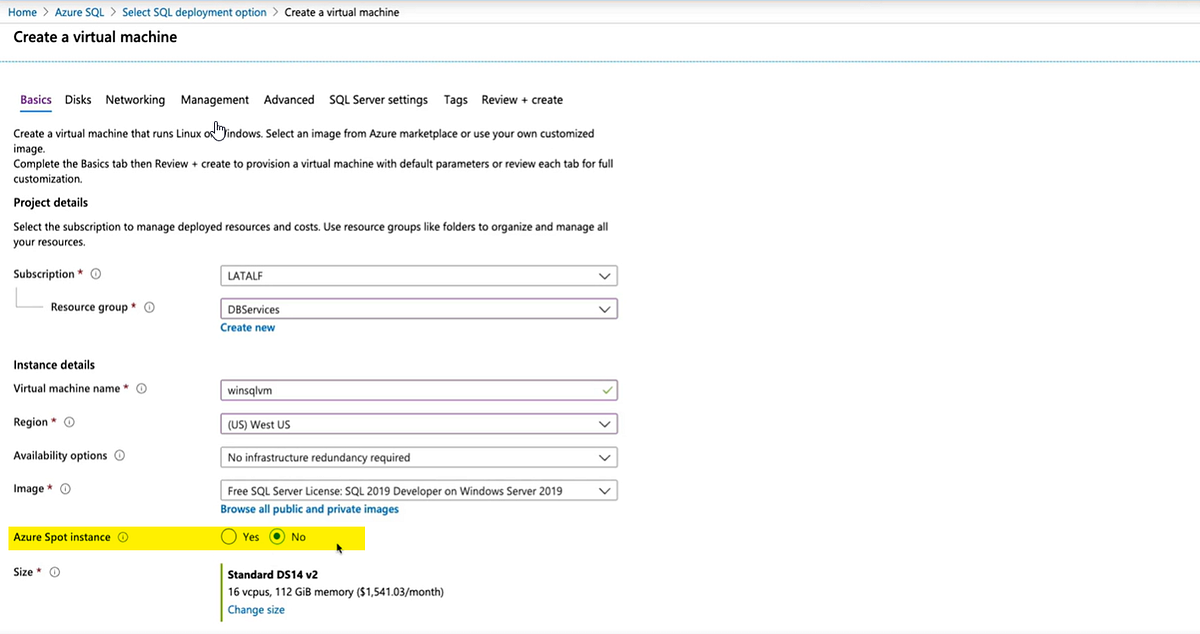Click the Availability options info icon

point(119,456)
